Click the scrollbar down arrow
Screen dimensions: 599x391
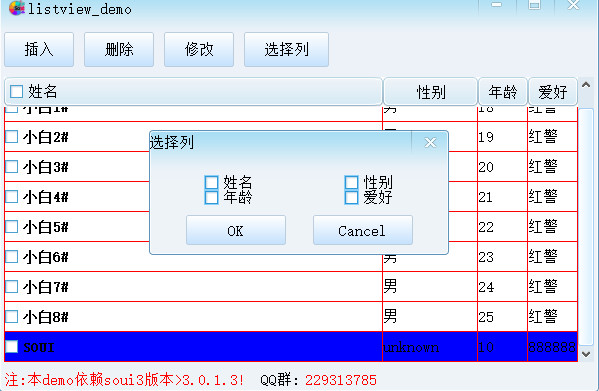[586, 354]
